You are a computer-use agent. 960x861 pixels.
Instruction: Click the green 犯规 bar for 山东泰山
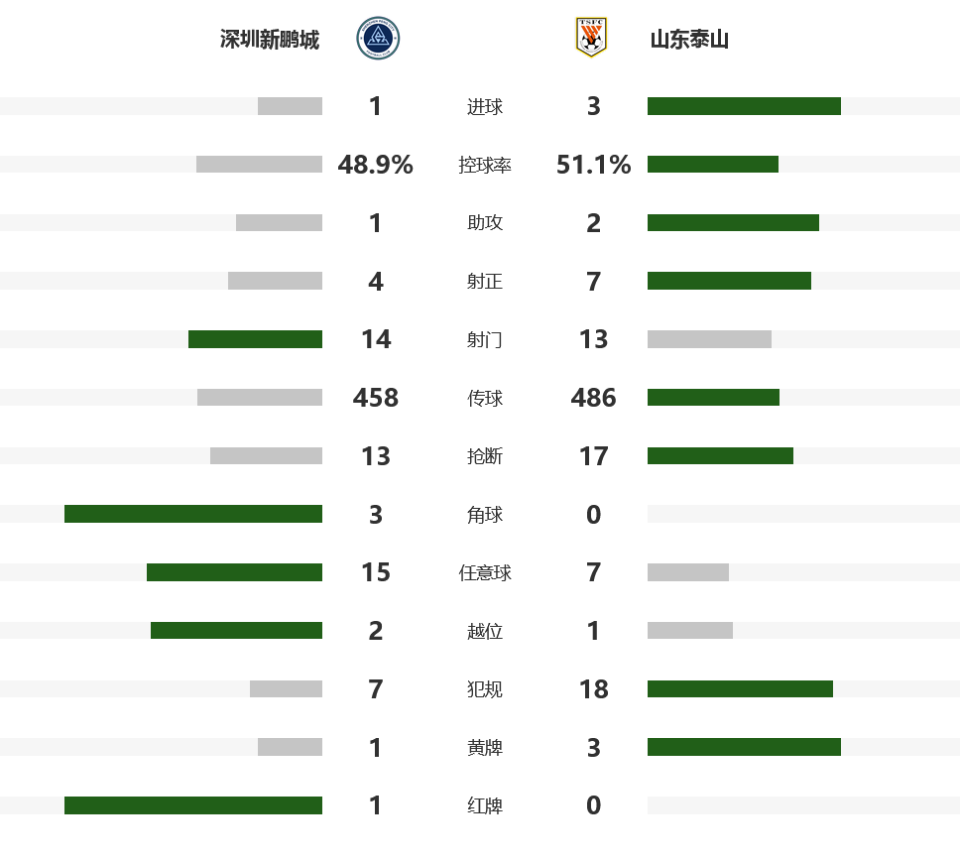tap(740, 689)
